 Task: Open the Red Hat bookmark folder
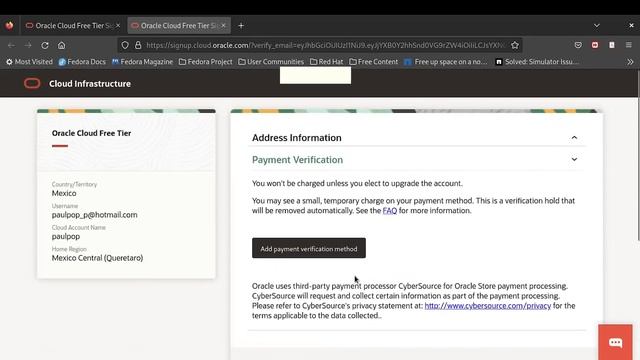(326, 62)
